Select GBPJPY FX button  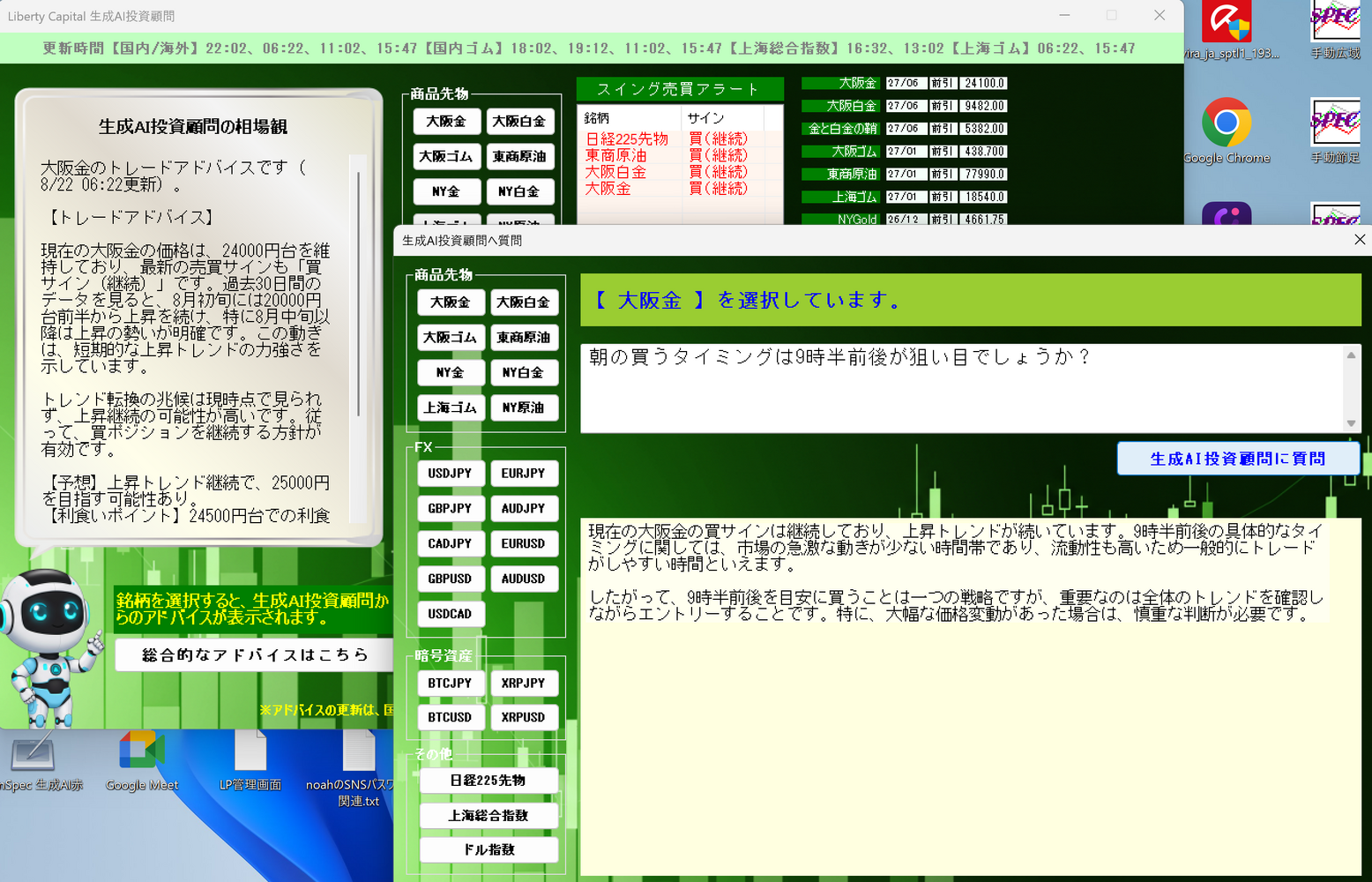coord(450,509)
